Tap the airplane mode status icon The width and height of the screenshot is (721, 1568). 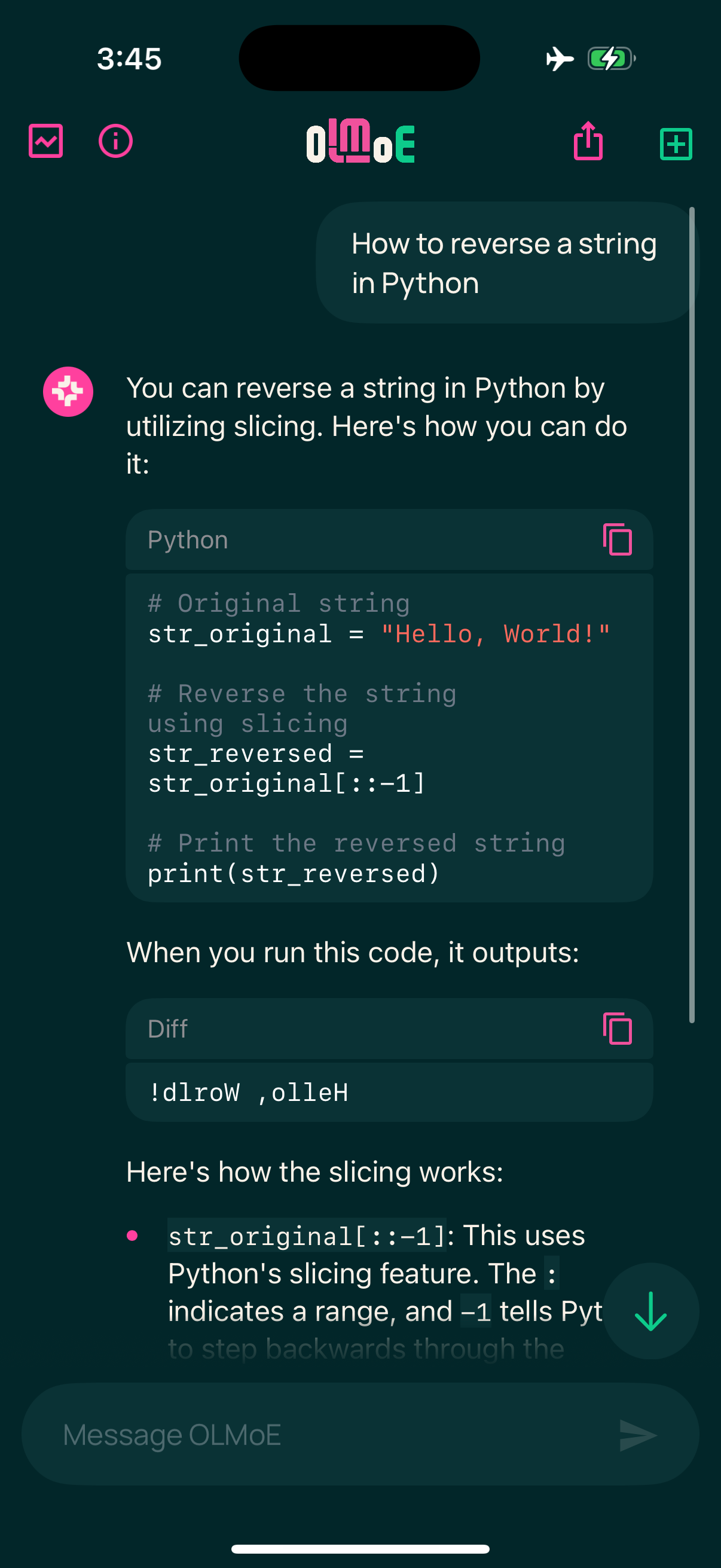pyautogui.click(x=560, y=59)
